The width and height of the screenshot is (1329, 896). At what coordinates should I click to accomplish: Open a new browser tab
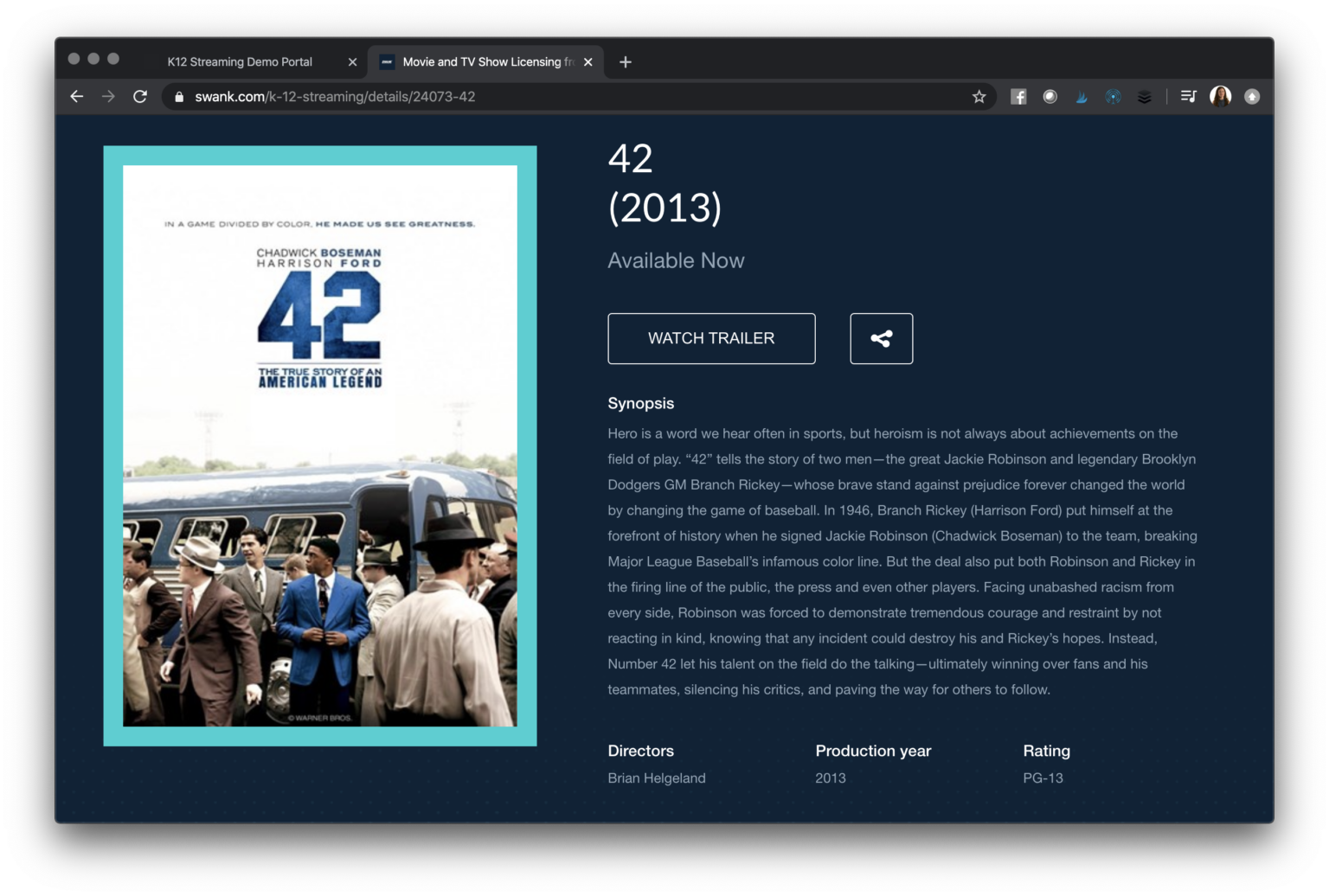625,61
